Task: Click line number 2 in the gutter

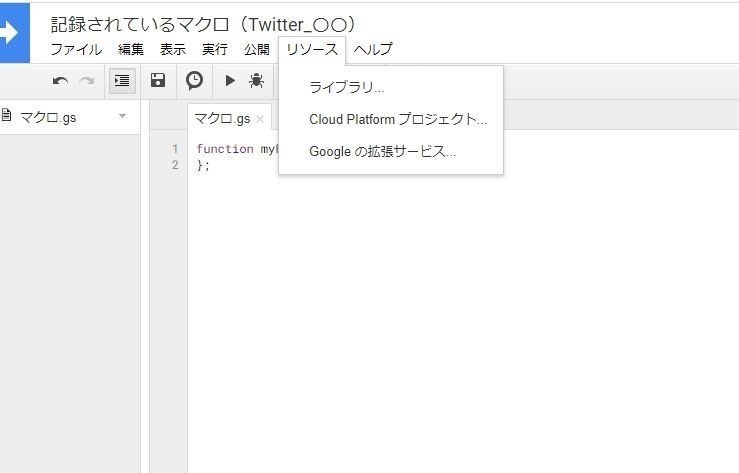Action: coord(175,165)
